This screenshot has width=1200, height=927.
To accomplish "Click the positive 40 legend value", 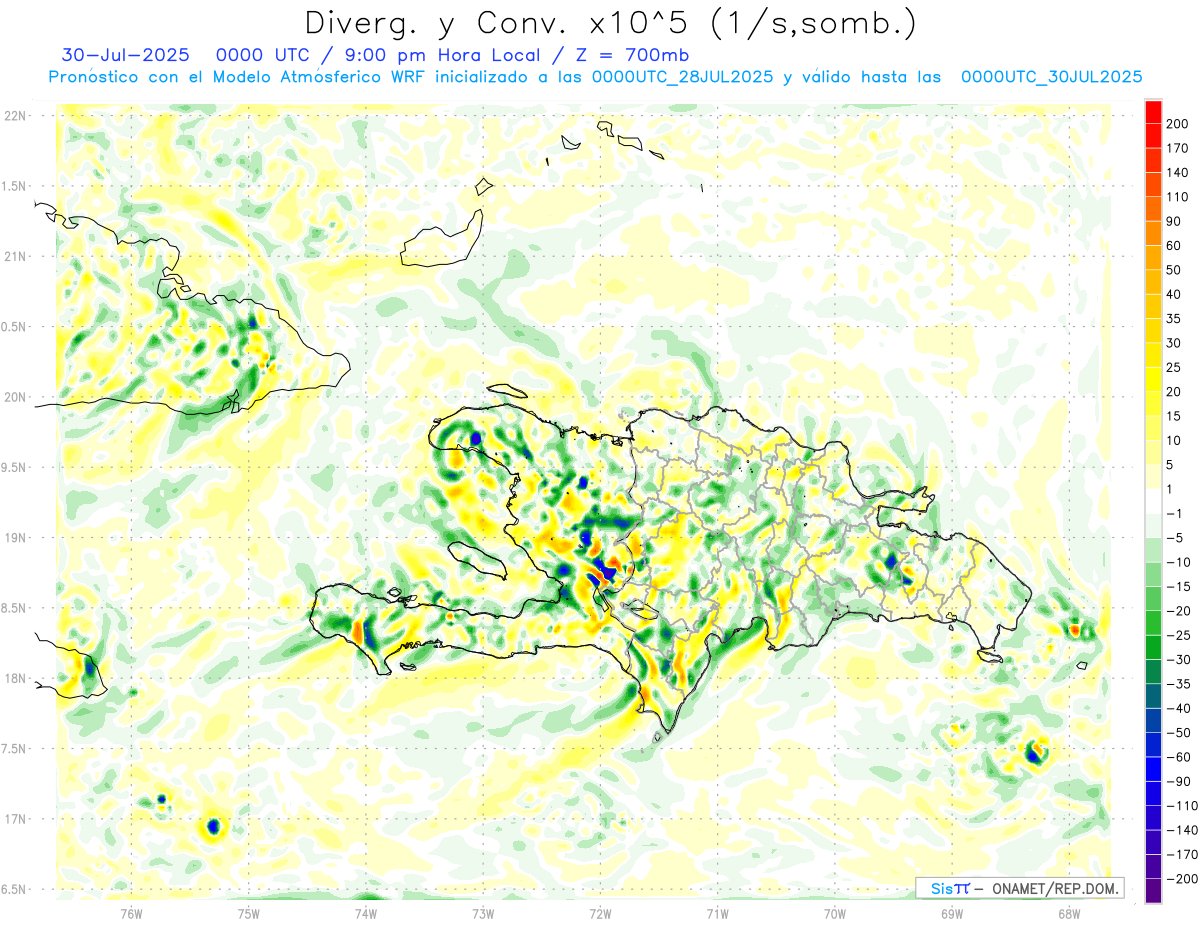I will pyautogui.click(x=1174, y=294).
